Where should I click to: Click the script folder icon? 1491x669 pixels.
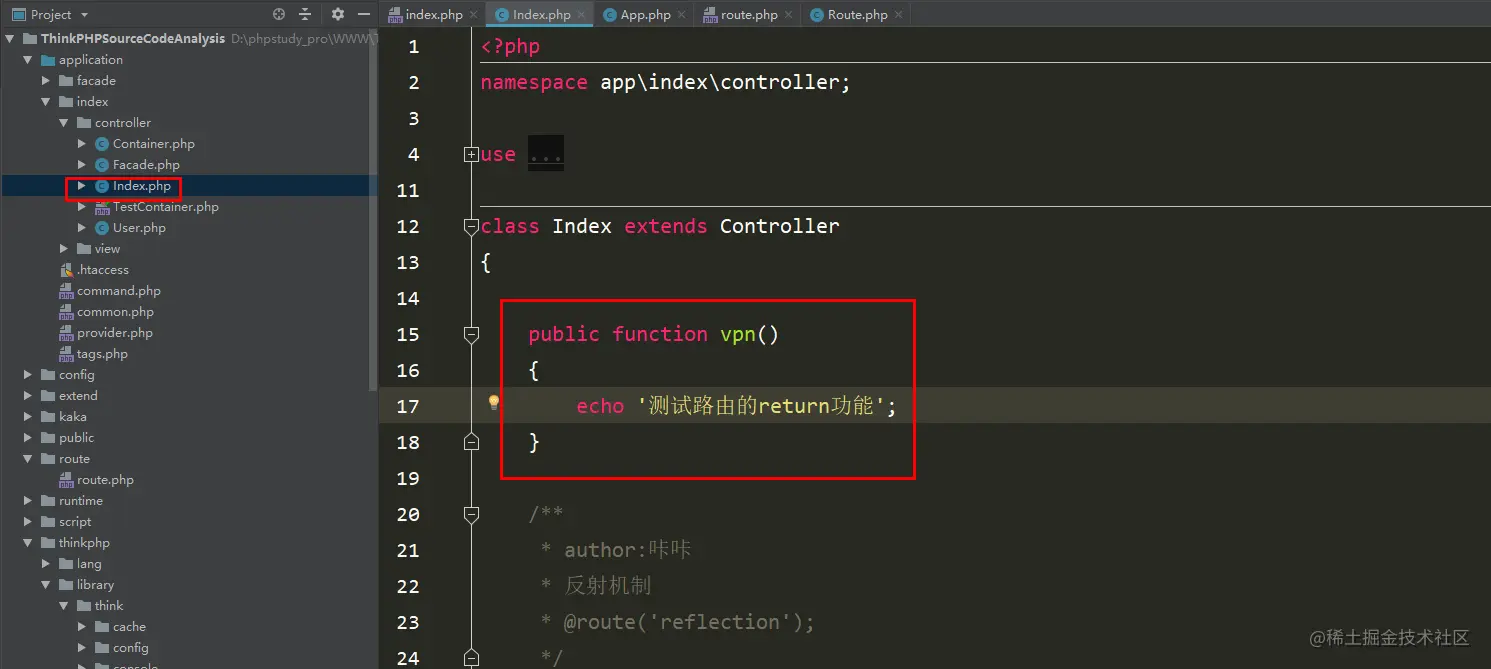[x=48, y=522]
